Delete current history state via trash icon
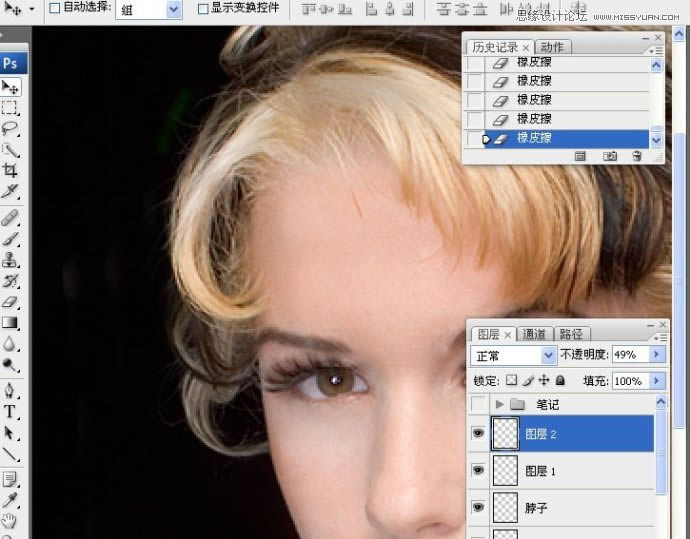 click(636, 157)
